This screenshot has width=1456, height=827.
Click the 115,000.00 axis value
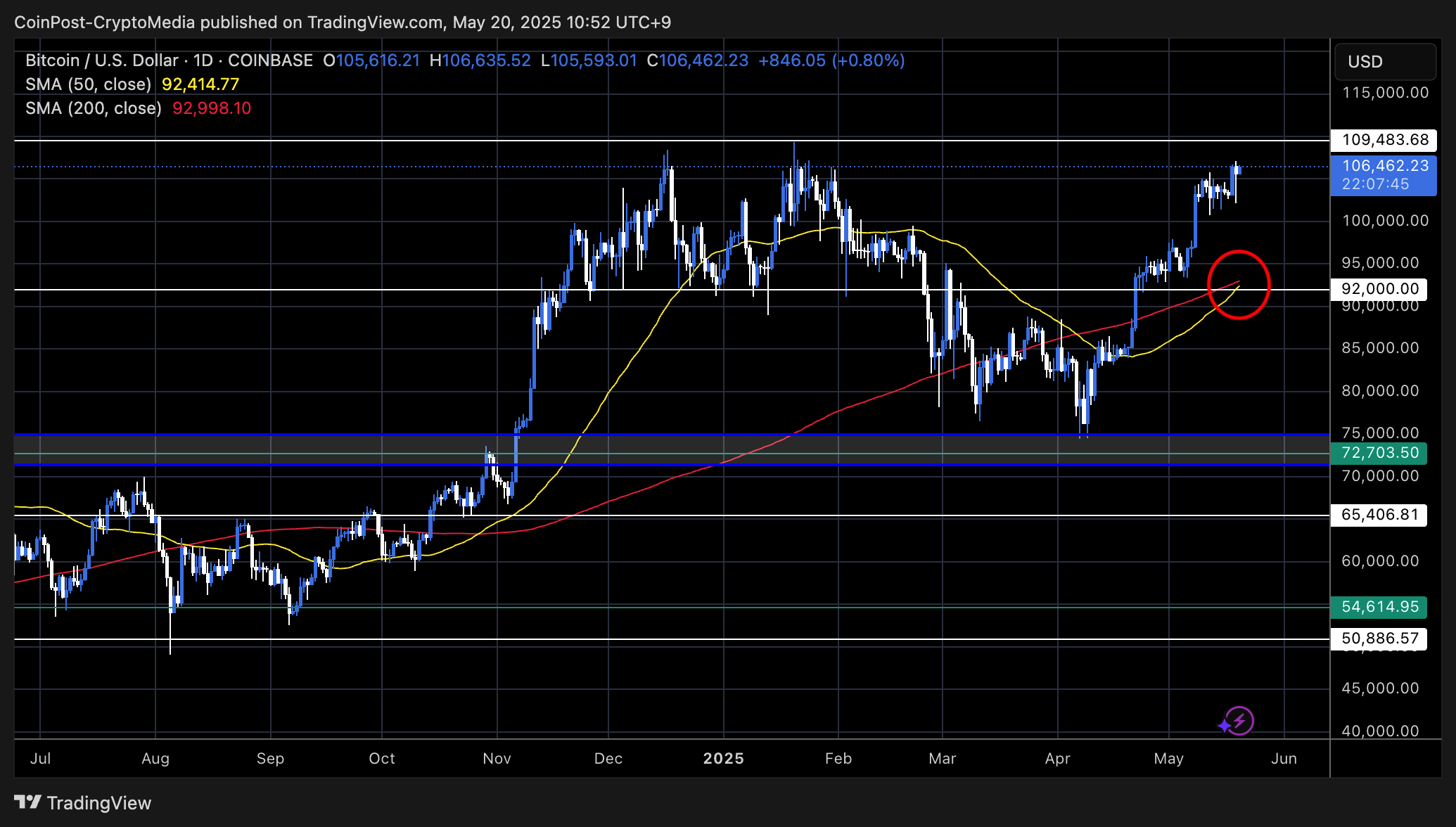[1385, 93]
